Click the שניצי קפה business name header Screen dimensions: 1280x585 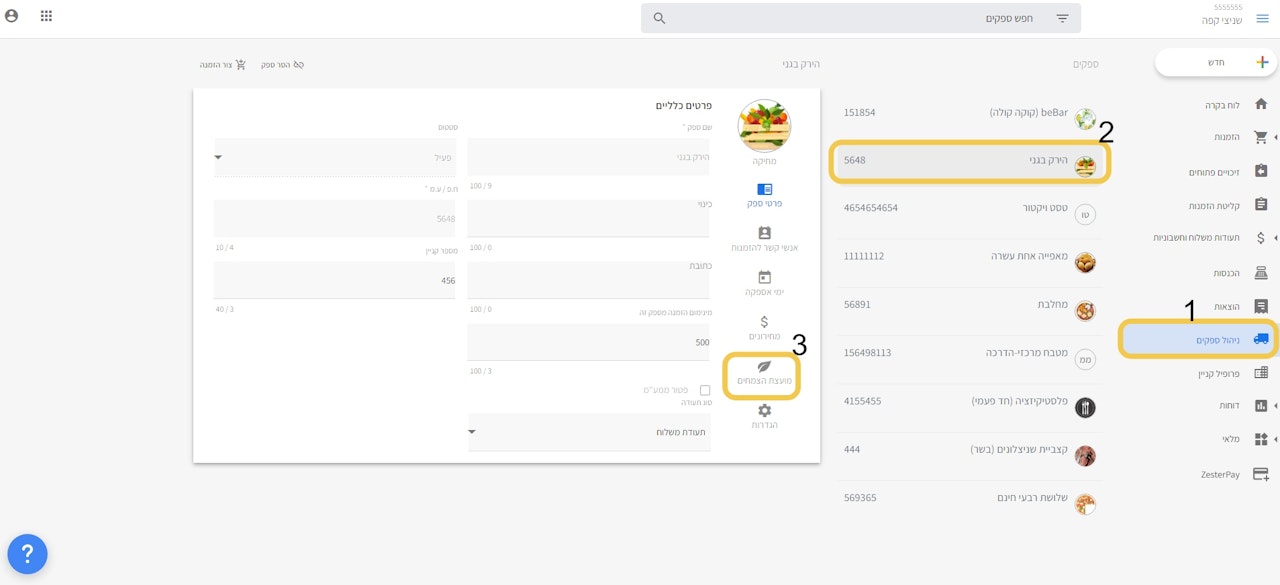click(x=1221, y=20)
